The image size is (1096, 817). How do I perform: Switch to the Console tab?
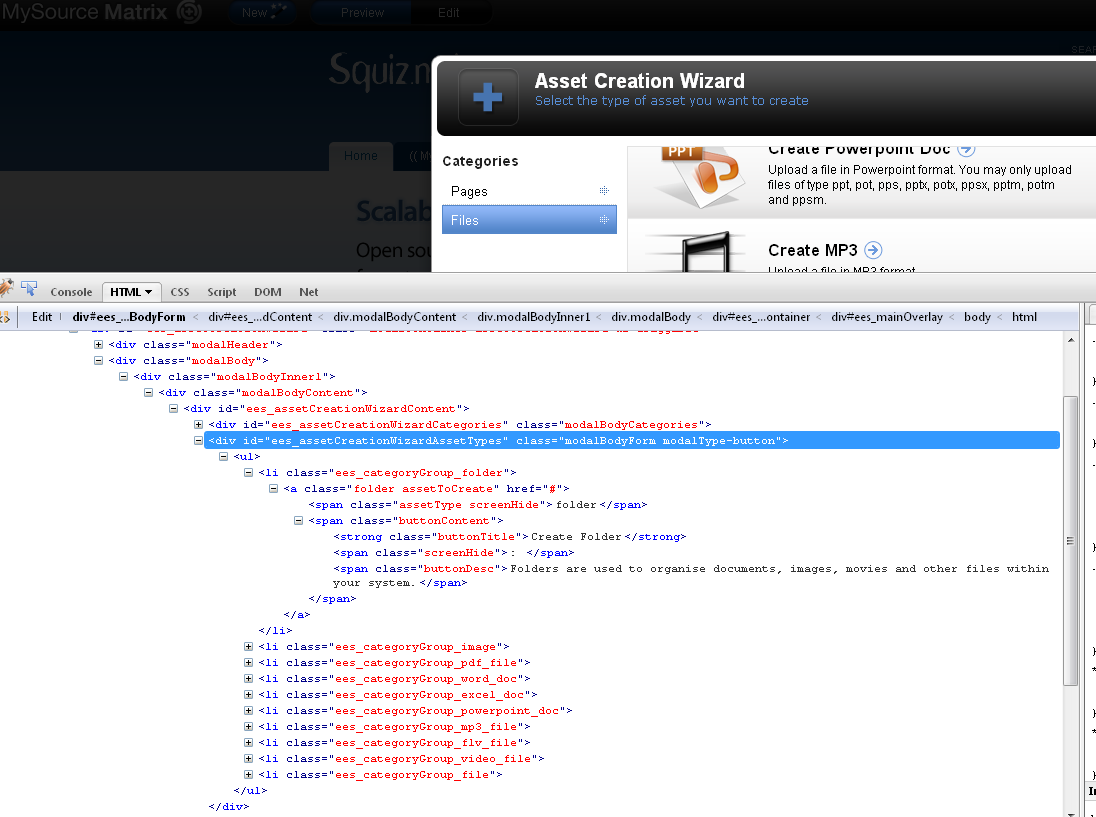tap(71, 292)
